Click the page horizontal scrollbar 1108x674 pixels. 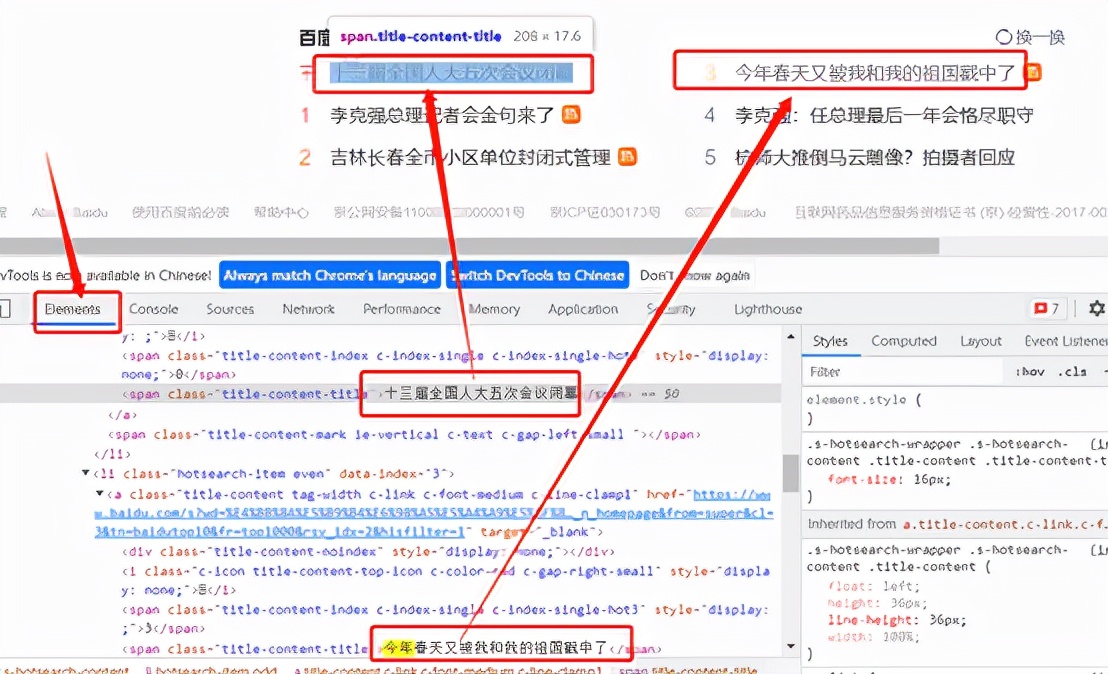(x=469, y=245)
